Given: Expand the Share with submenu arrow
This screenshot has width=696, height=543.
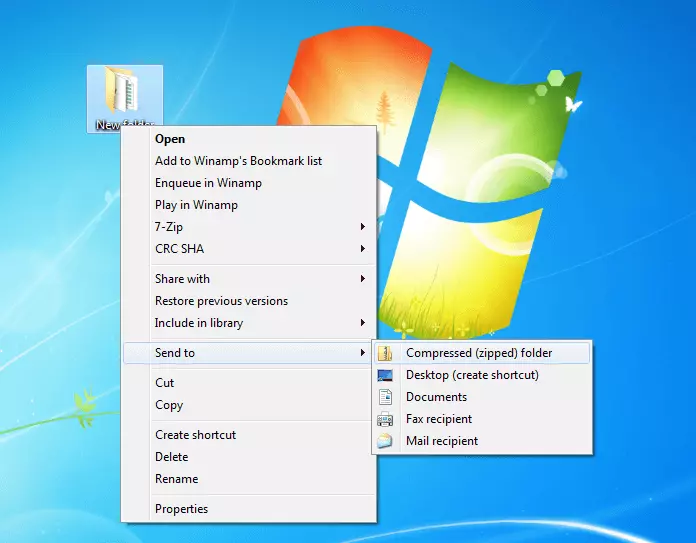Looking at the screenshot, I should [x=363, y=279].
